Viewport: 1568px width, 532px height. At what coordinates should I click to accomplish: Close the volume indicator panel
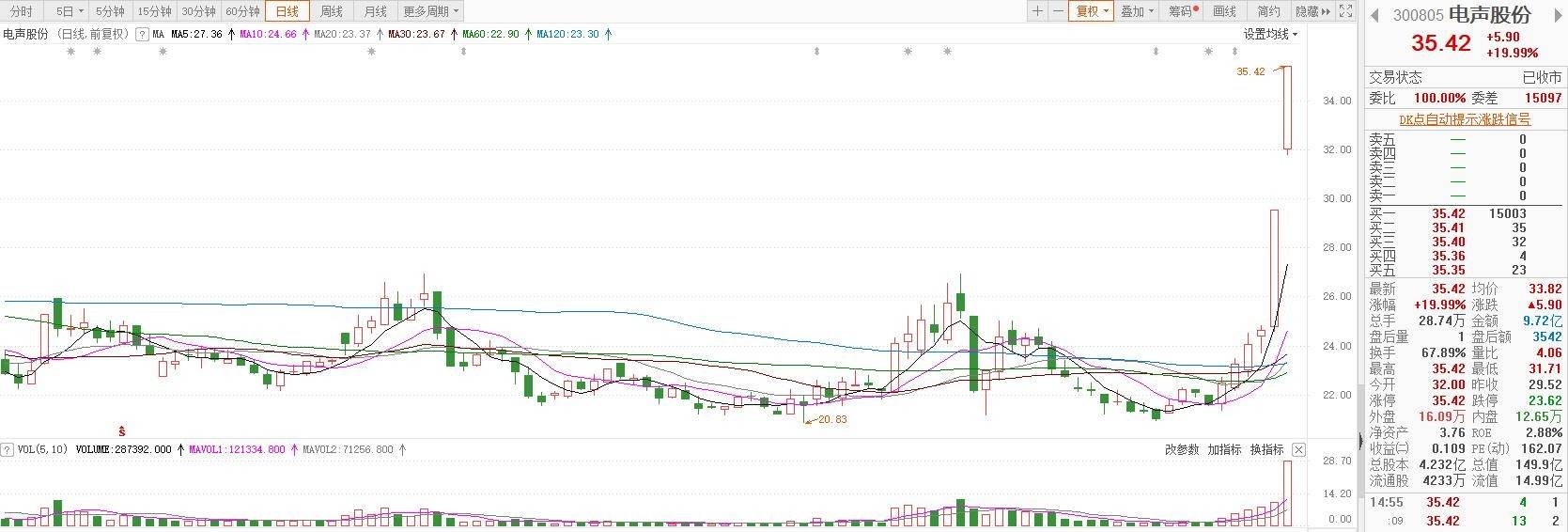pos(1298,449)
